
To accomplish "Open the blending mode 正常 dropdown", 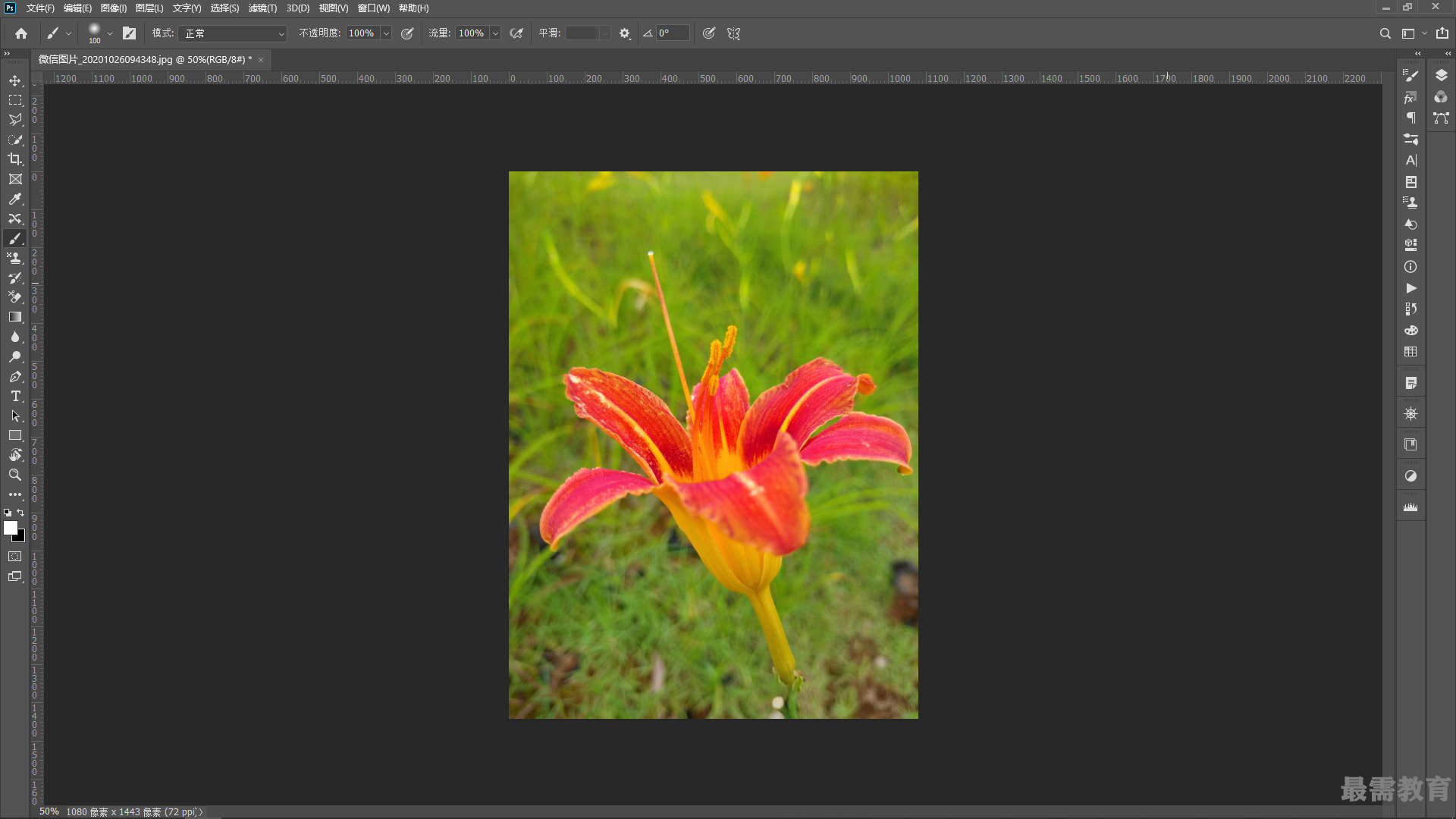I will (x=233, y=33).
